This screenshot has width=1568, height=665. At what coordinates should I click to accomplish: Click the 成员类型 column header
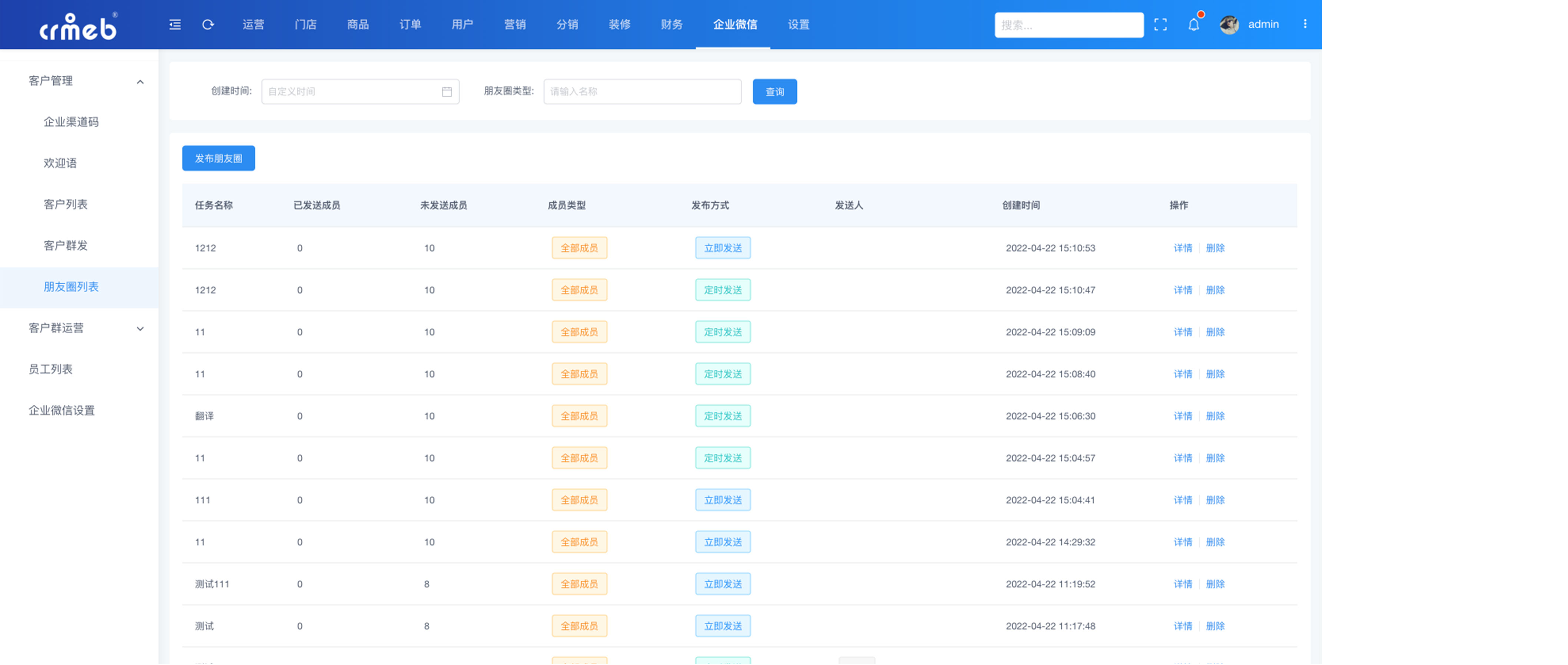pyautogui.click(x=566, y=205)
